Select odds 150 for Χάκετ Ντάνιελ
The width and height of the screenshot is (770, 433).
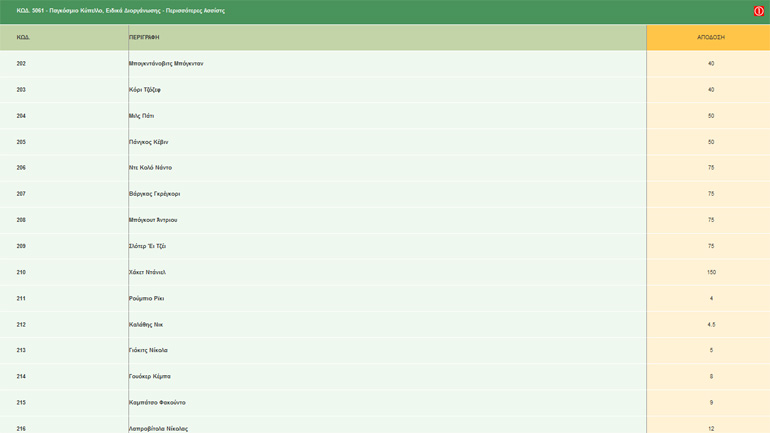point(710,272)
